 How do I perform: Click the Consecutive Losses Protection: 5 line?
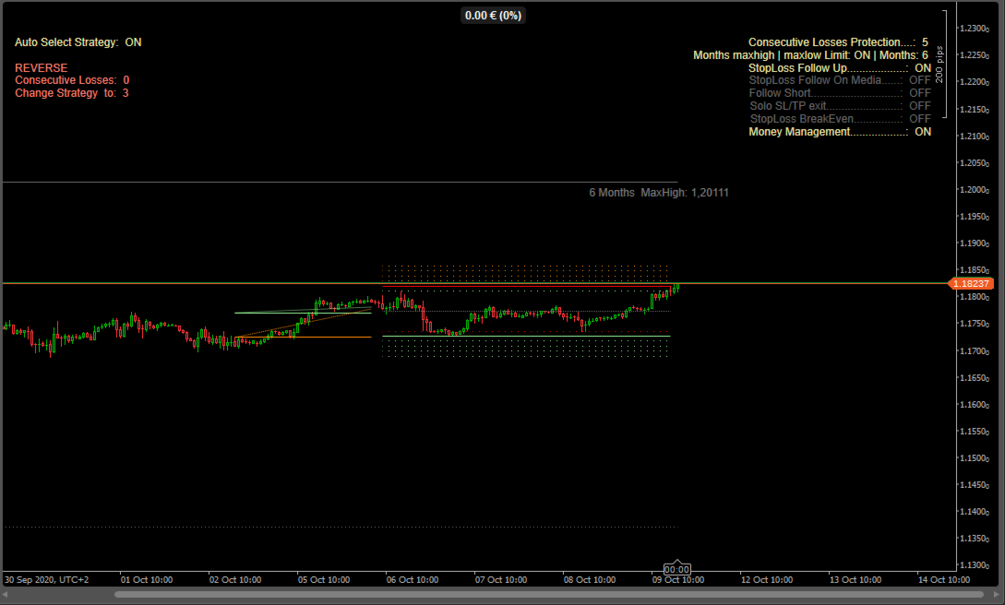pyautogui.click(x=838, y=42)
